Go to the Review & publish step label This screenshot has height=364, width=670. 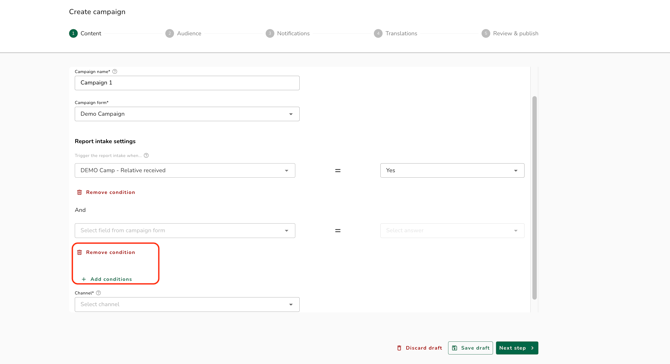point(516,33)
